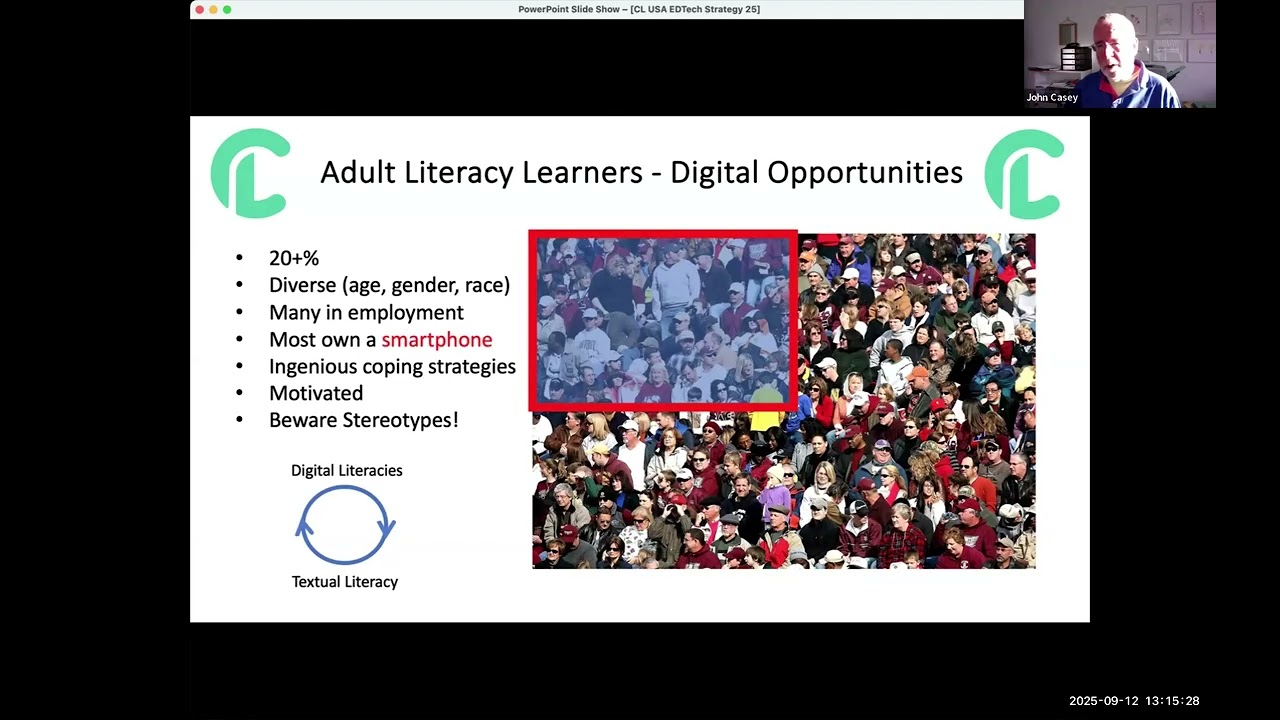
Task: Click the blue circular arrows diagram
Action: pos(346,525)
